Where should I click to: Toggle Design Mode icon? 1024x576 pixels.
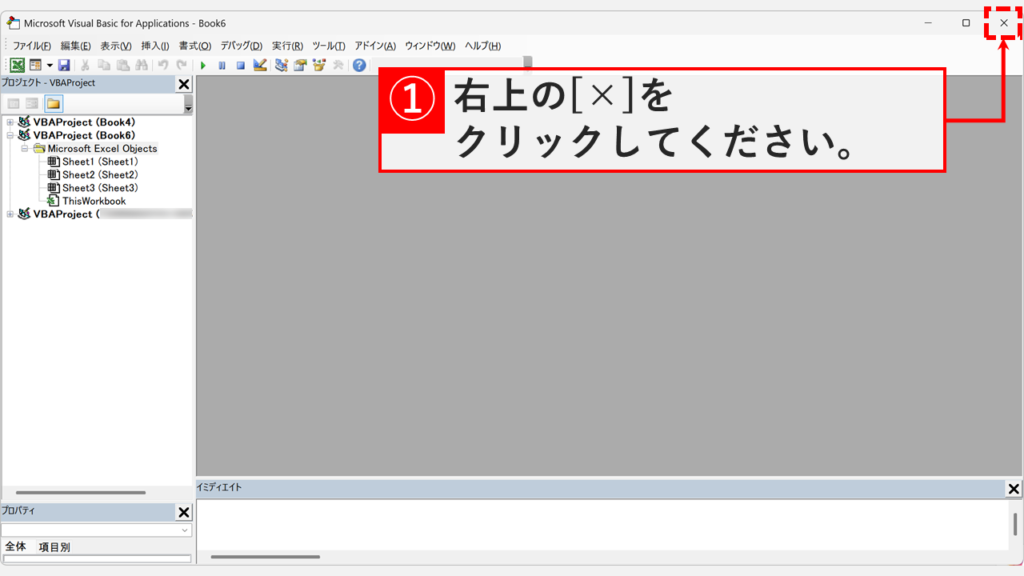[260, 65]
